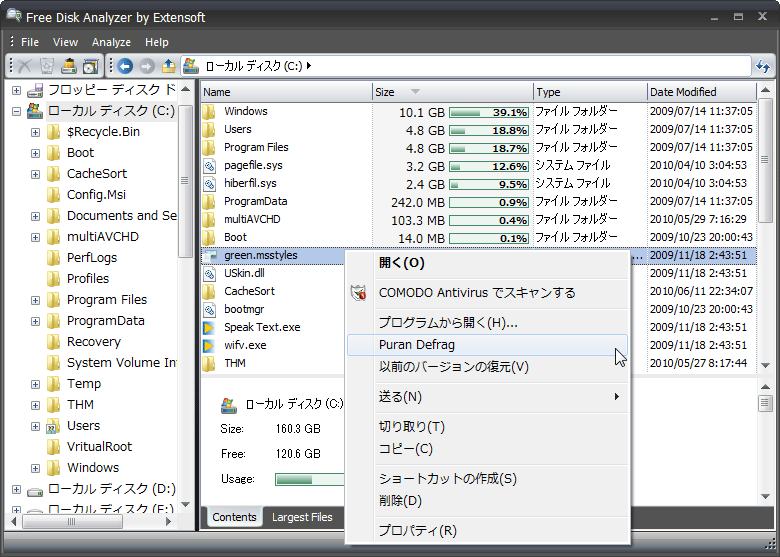Open the address bar breadcrumb arrow
780x557 pixels.
point(309,66)
